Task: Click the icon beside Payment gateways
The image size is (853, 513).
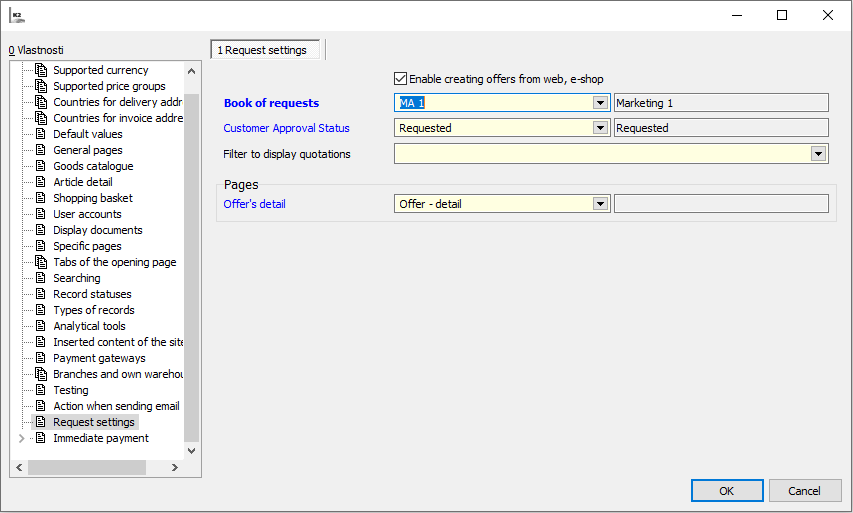Action: 41,358
